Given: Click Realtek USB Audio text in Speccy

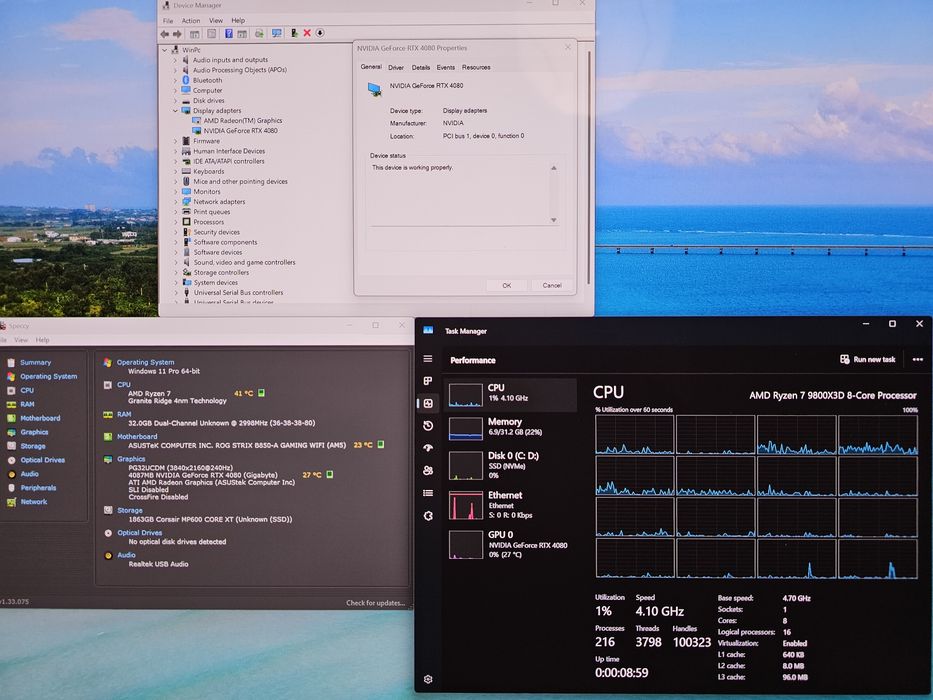Looking at the screenshot, I should tap(158, 564).
